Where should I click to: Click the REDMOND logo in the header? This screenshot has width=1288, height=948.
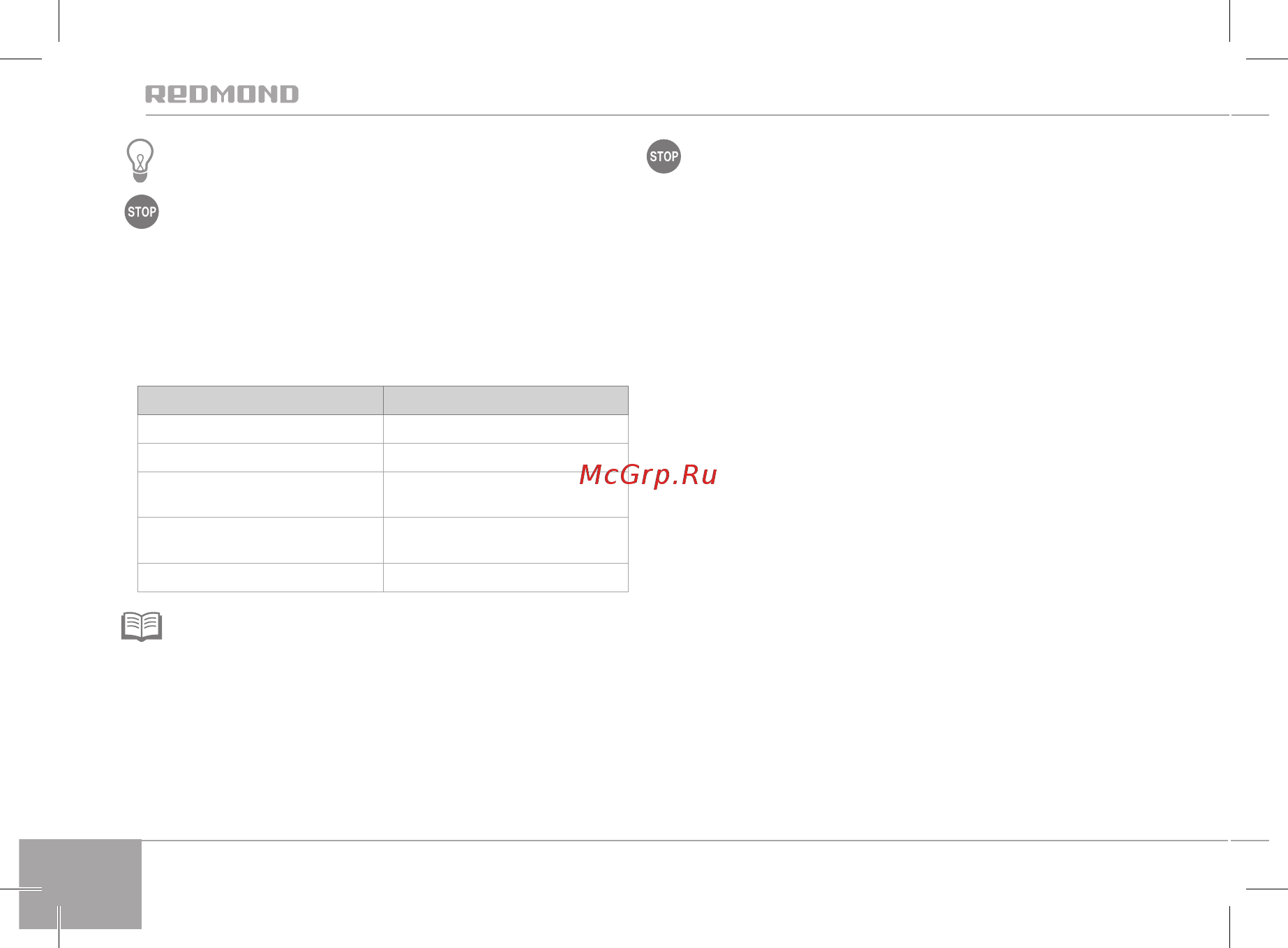pos(222,94)
